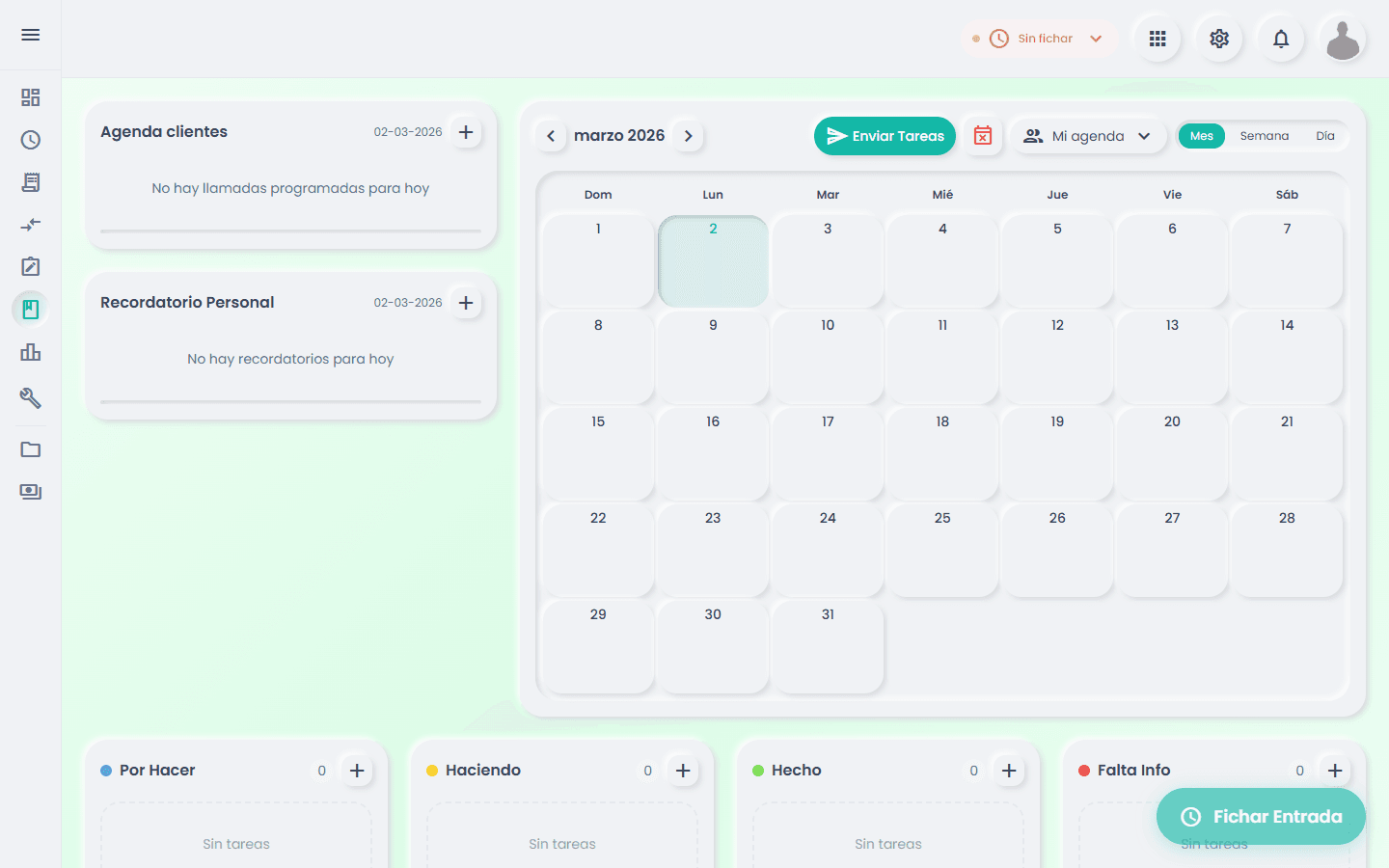The height and width of the screenshot is (868, 1389).
Task: Go to previous month with left chevron
Action: (551, 136)
